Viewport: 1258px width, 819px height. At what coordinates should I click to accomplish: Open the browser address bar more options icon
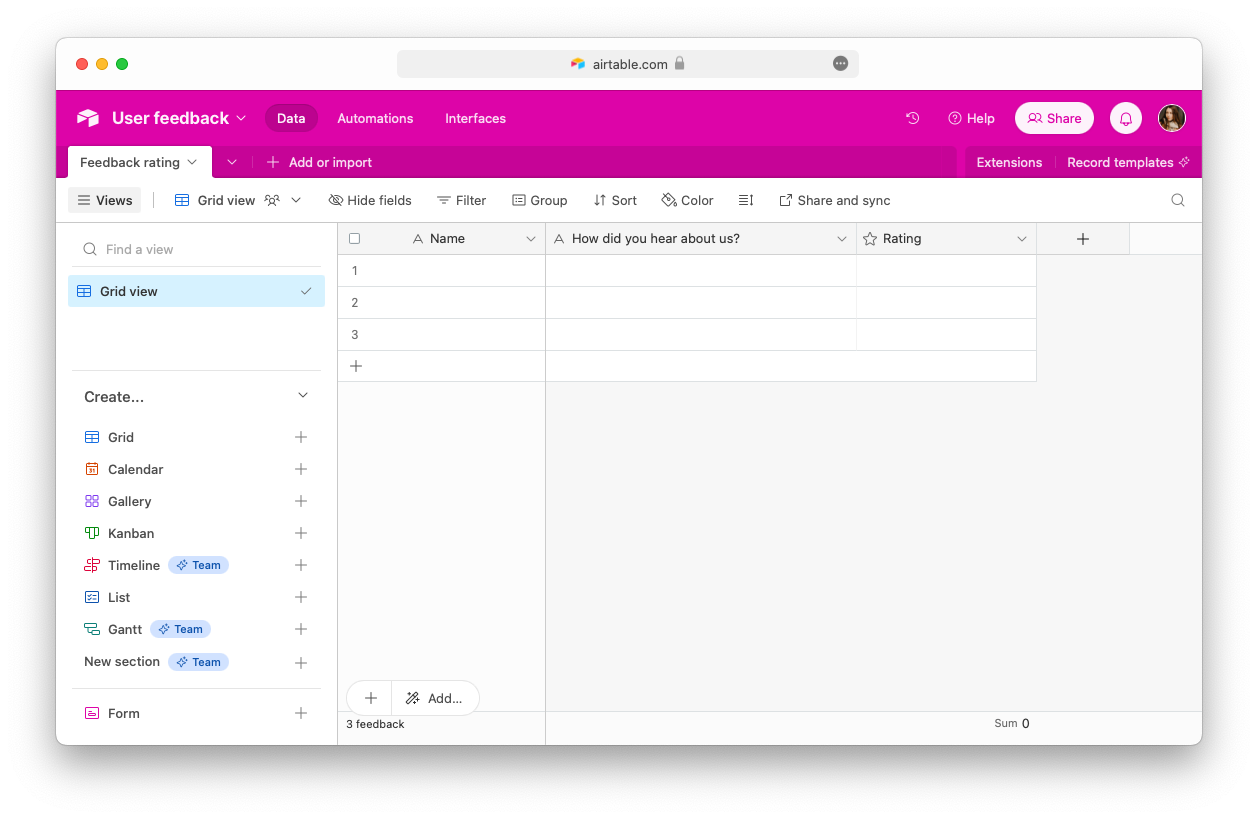pyautogui.click(x=840, y=64)
